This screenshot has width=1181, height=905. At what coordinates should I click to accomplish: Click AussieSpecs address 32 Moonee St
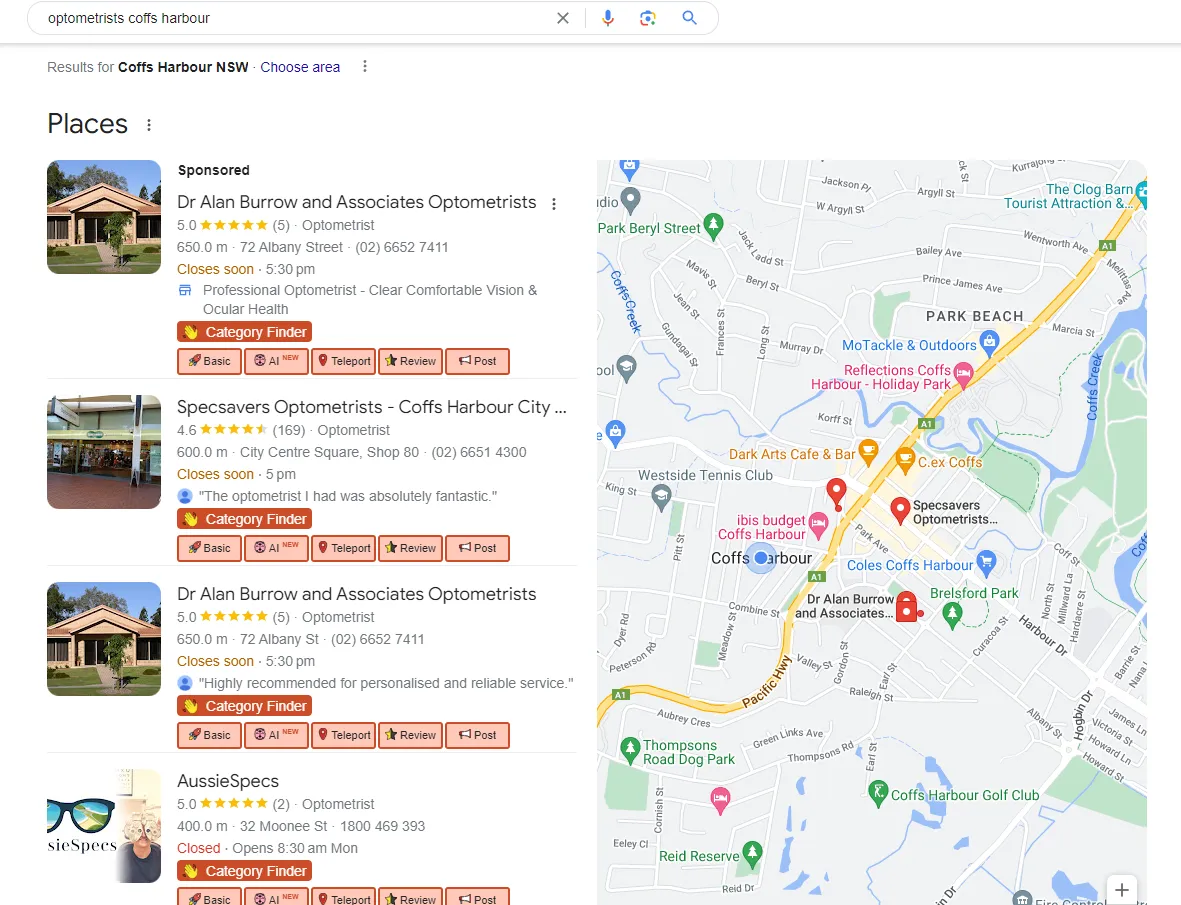[x=284, y=826]
